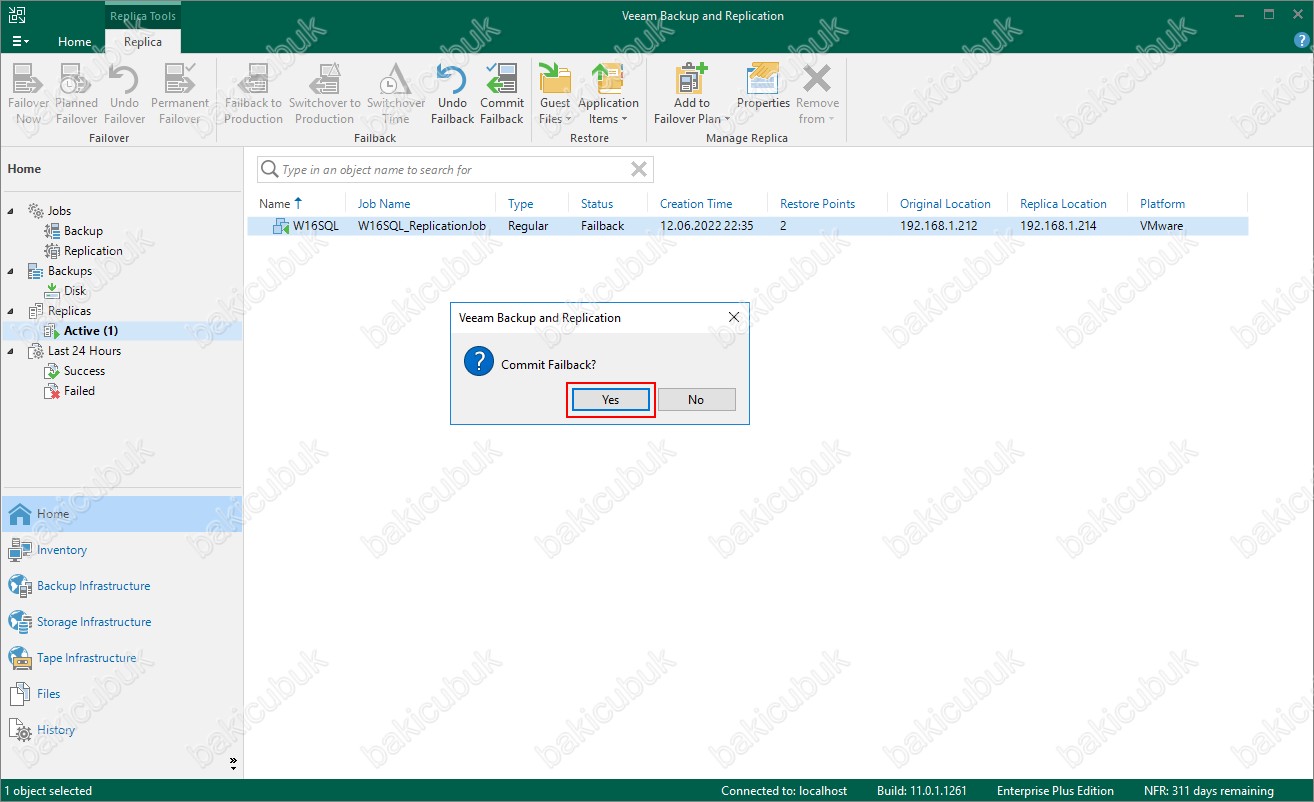Open the Guest Files restore dropdown

pyautogui.click(x=554, y=94)
